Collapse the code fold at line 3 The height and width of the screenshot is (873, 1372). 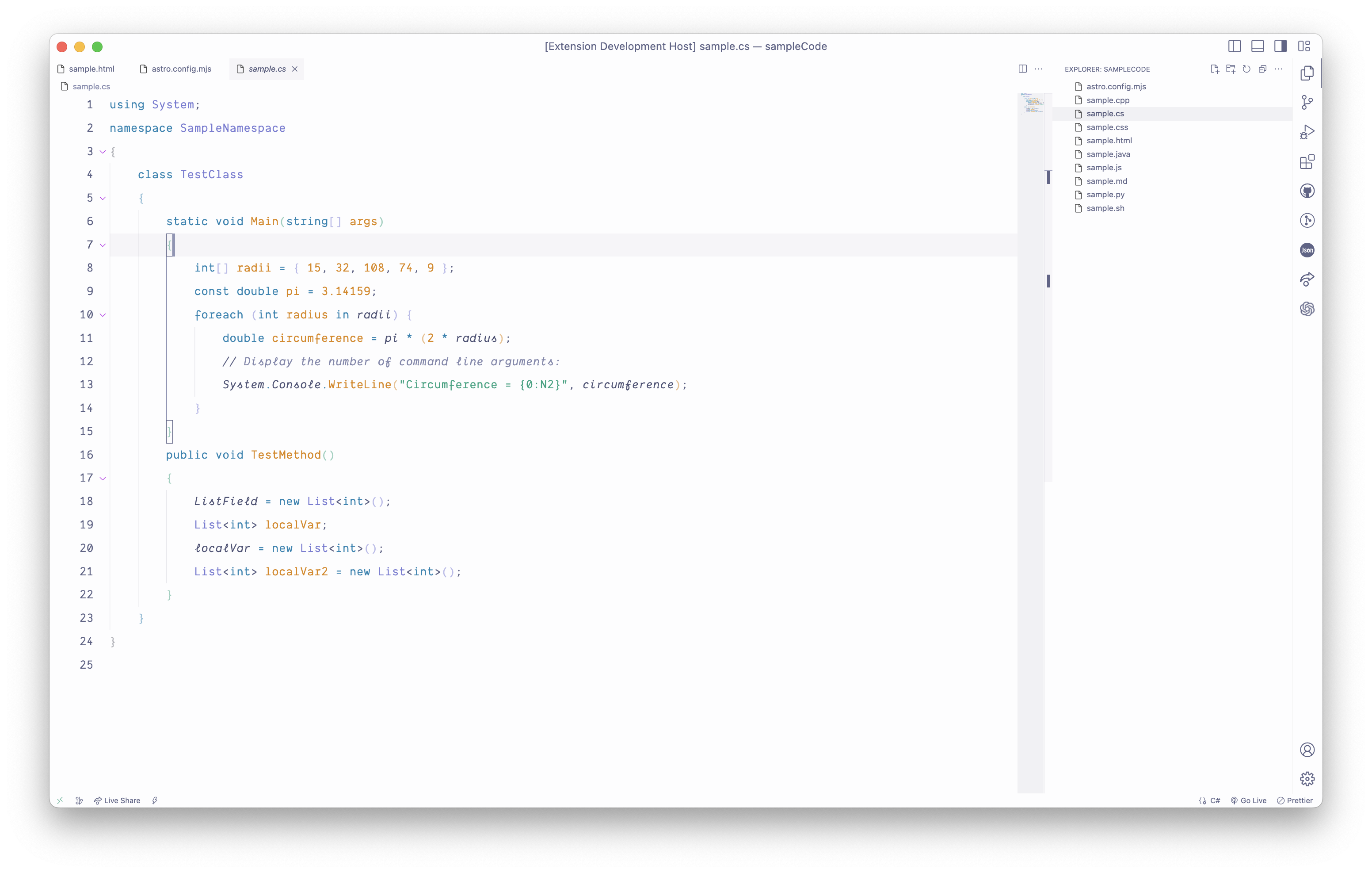click(x=103, y=152)
